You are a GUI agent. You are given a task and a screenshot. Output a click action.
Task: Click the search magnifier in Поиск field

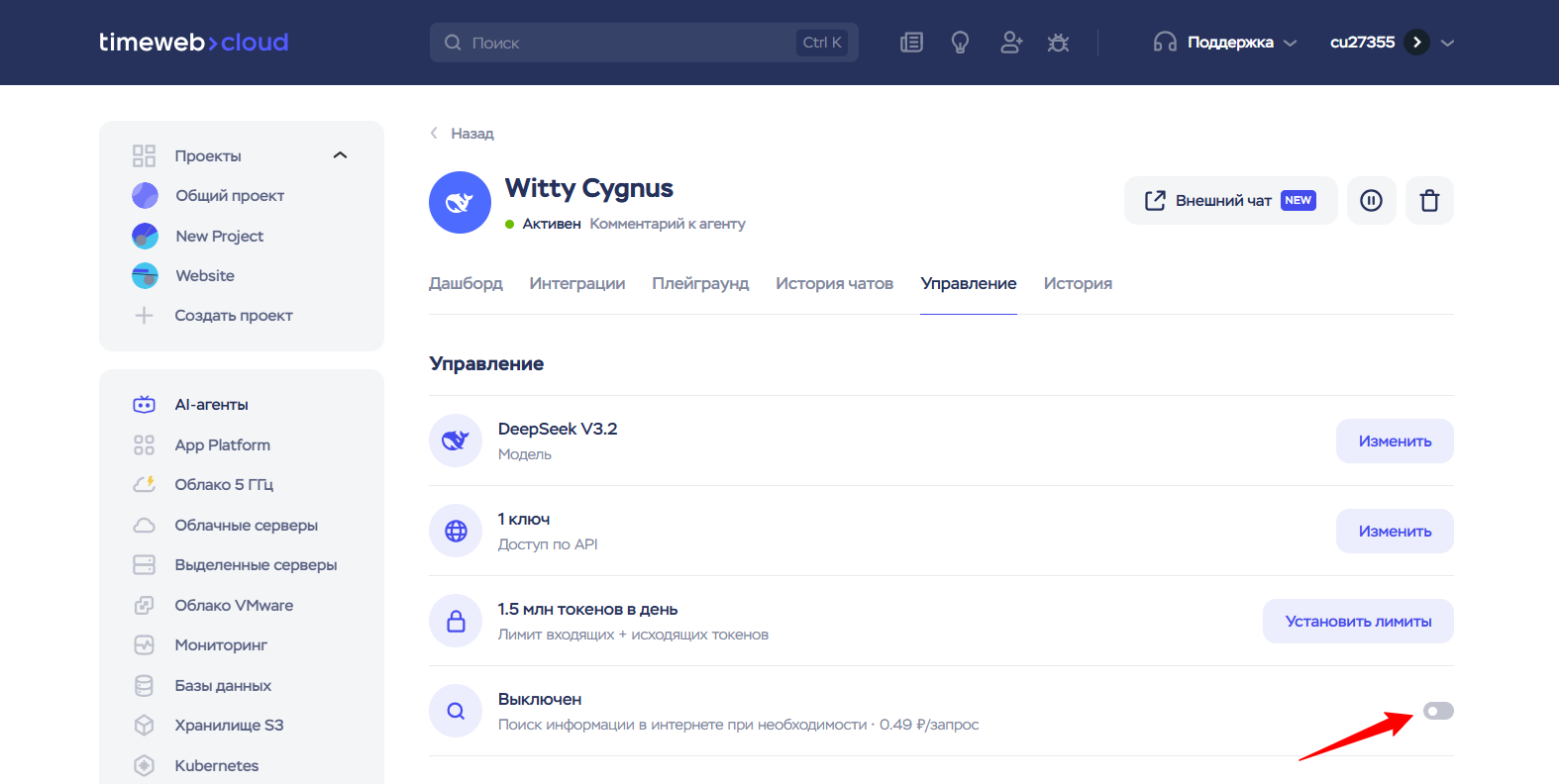453,43
